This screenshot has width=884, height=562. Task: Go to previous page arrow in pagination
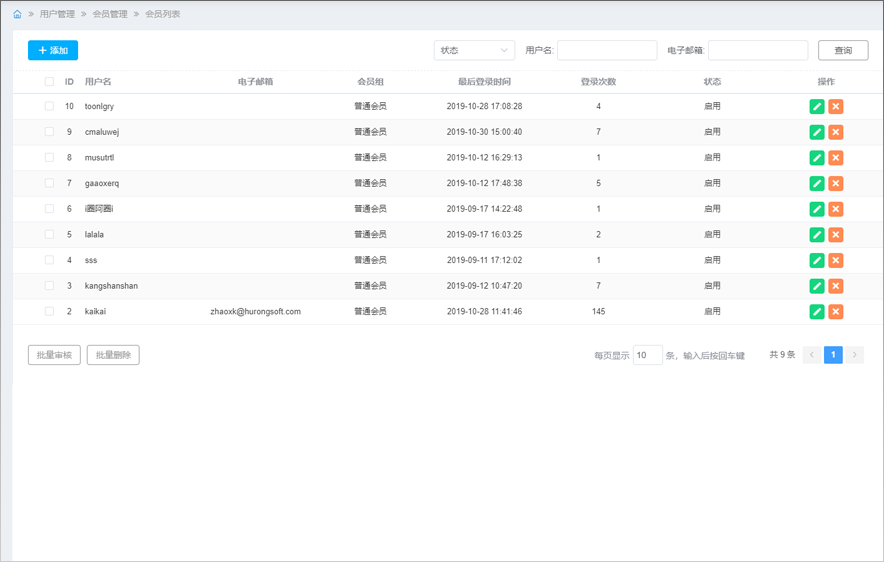click(812, 355)
